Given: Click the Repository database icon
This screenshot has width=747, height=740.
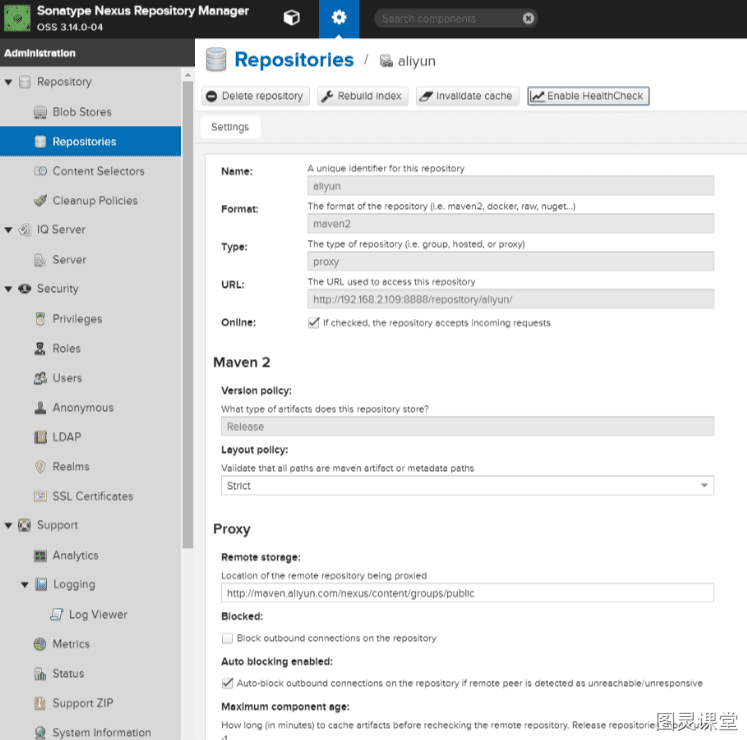Looking at the screenshot, I should point(25,82).
